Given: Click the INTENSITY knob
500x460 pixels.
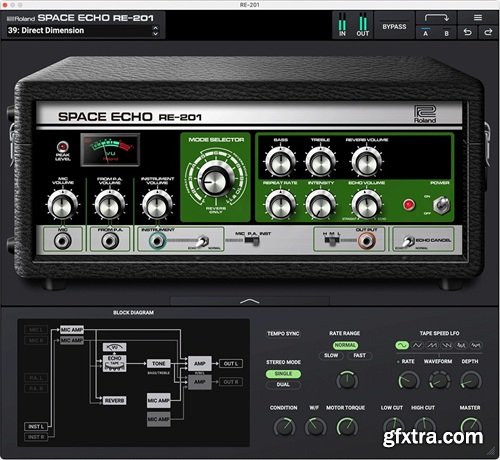Looking at the screenshot, I should coord(320,205).
